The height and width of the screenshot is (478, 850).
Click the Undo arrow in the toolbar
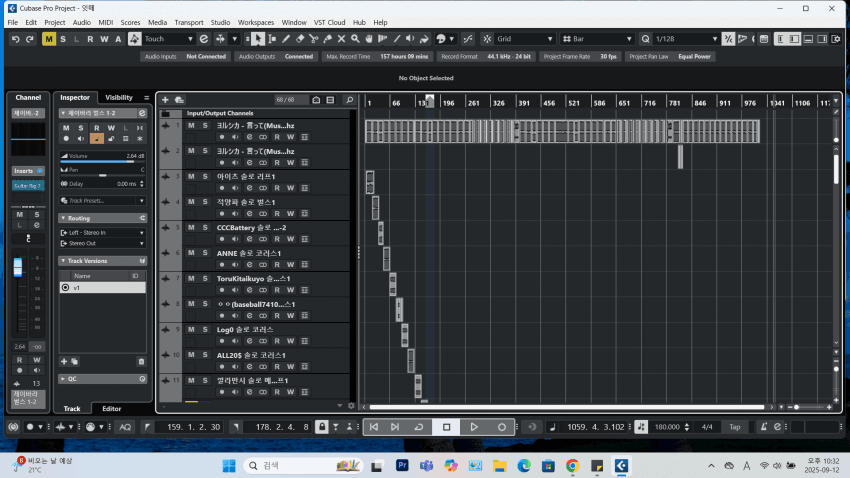[x=15, y=39]
